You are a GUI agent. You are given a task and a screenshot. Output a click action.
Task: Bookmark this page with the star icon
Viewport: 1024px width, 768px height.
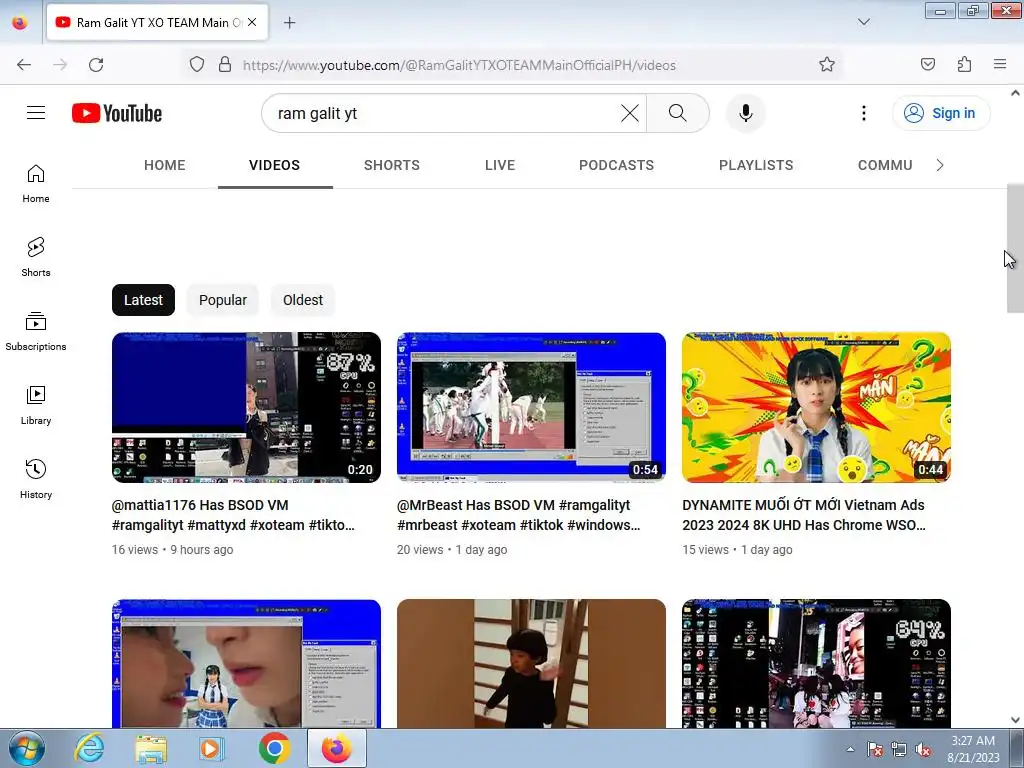pos(827,65)
